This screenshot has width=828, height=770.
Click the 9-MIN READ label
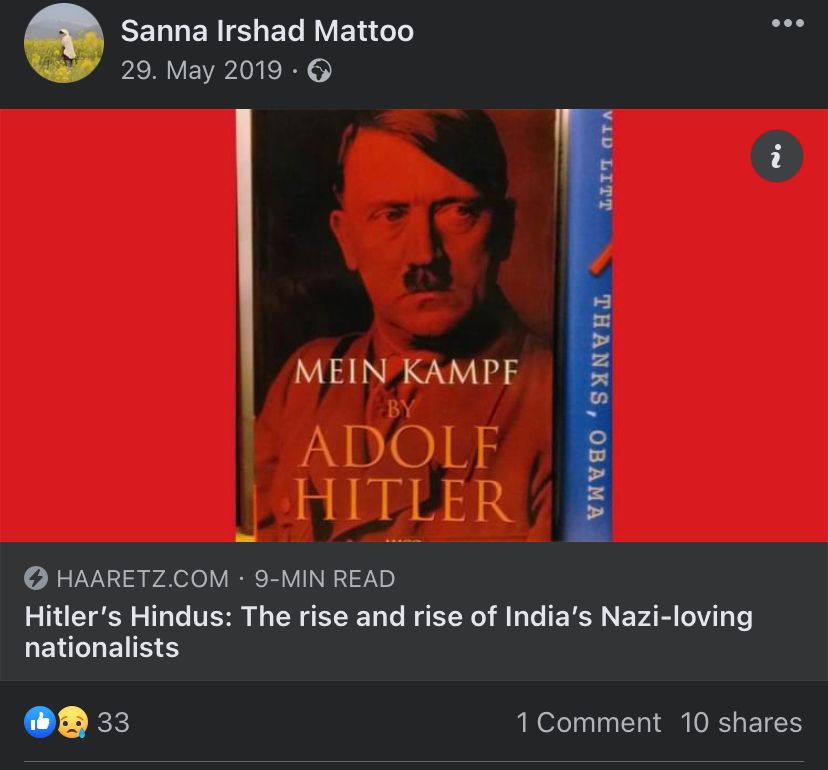coord(325,578)
